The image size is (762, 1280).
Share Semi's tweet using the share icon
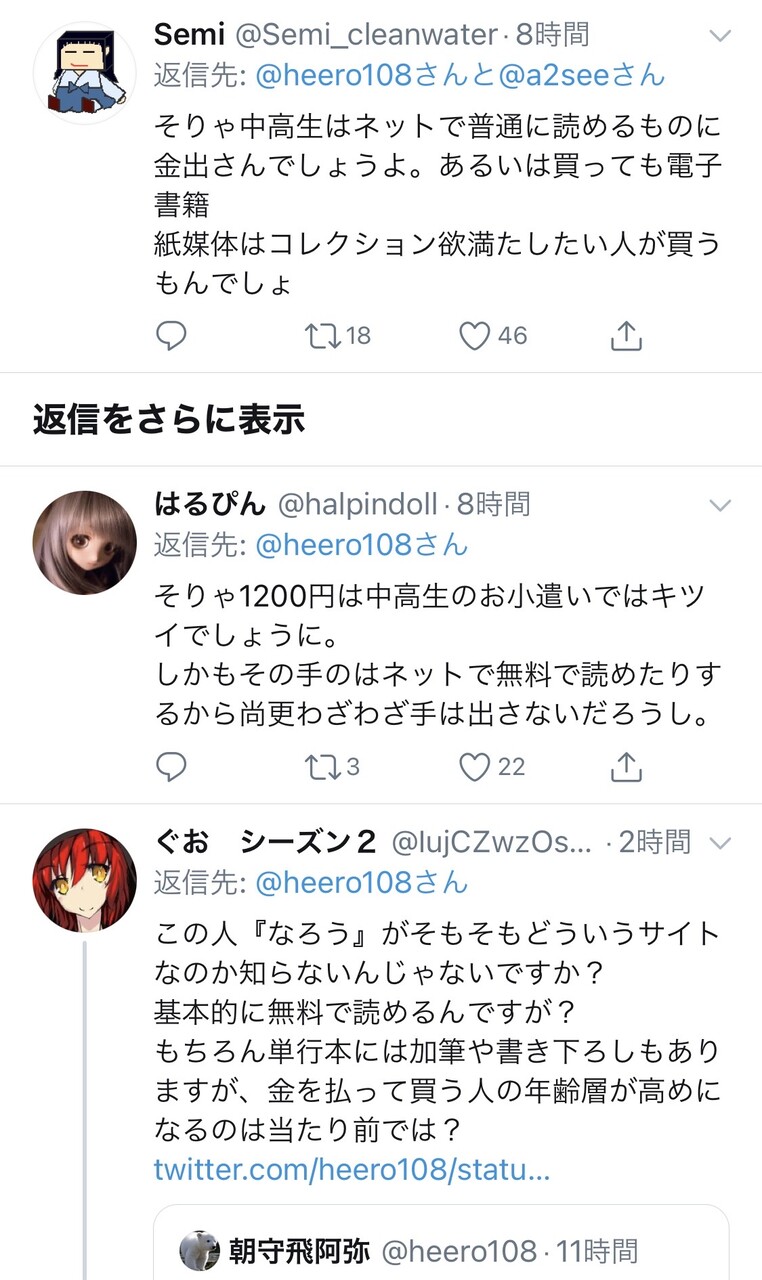625,336
